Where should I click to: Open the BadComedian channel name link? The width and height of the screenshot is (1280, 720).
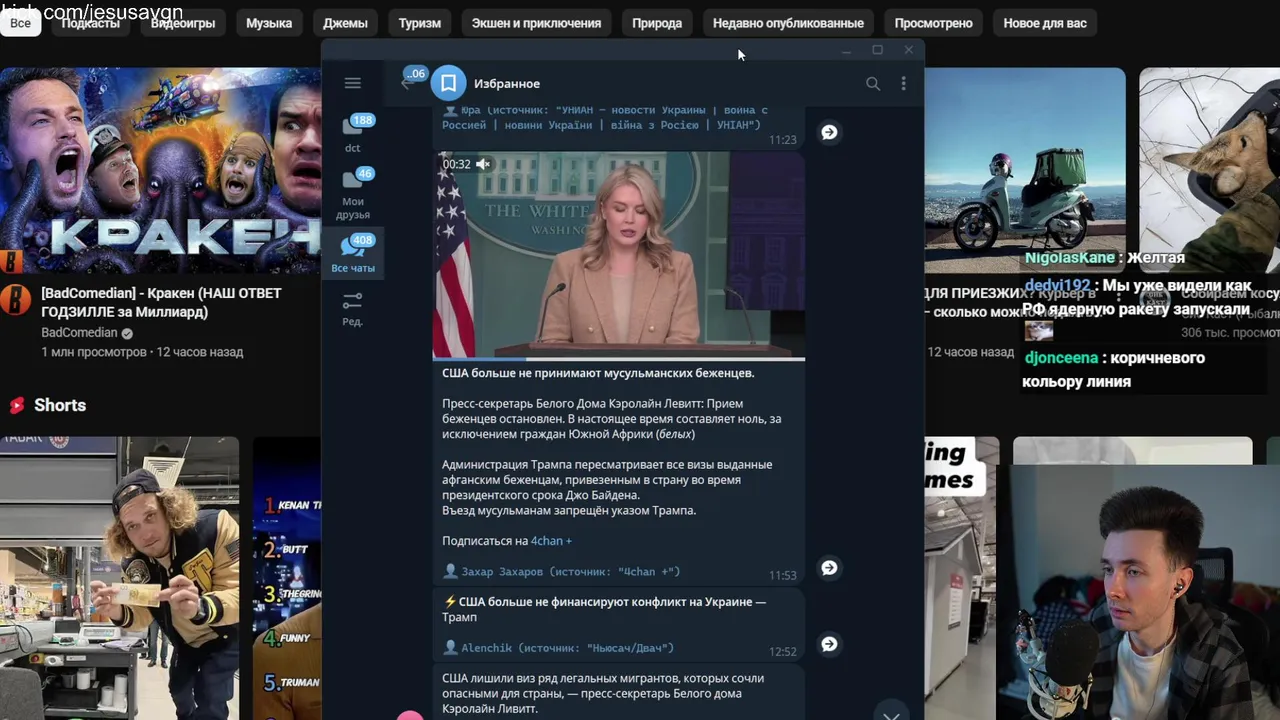[x=80, y=333]
